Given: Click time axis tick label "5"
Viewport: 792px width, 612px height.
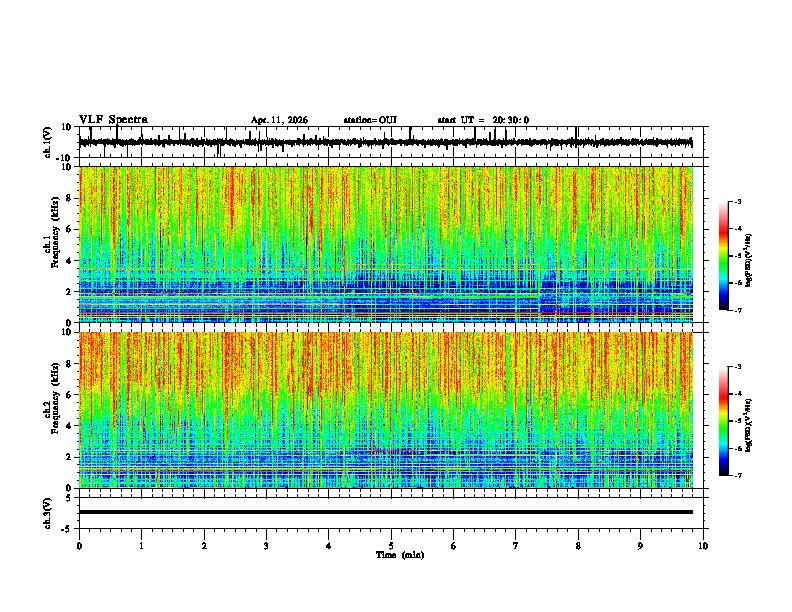Looking at the screenshot, I should click(x=391, y=546).
